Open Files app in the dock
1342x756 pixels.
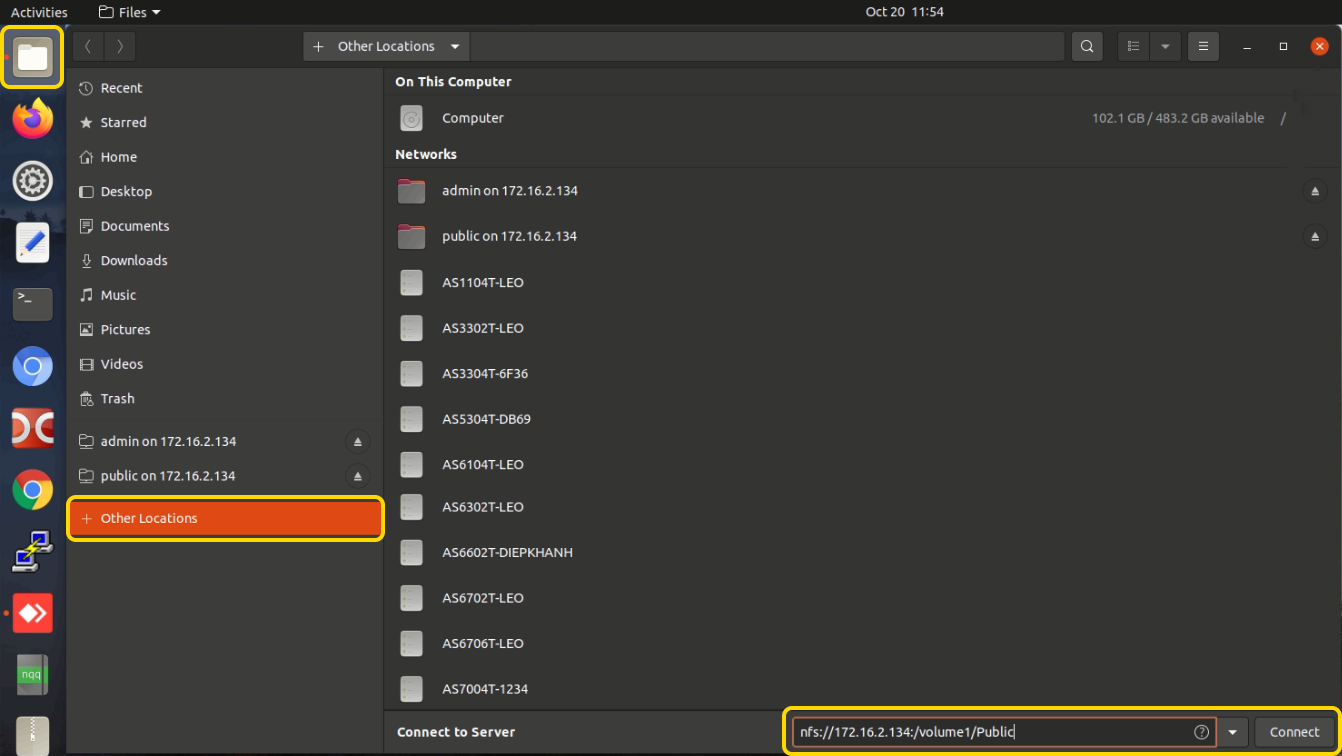click(x=32, y=57)
